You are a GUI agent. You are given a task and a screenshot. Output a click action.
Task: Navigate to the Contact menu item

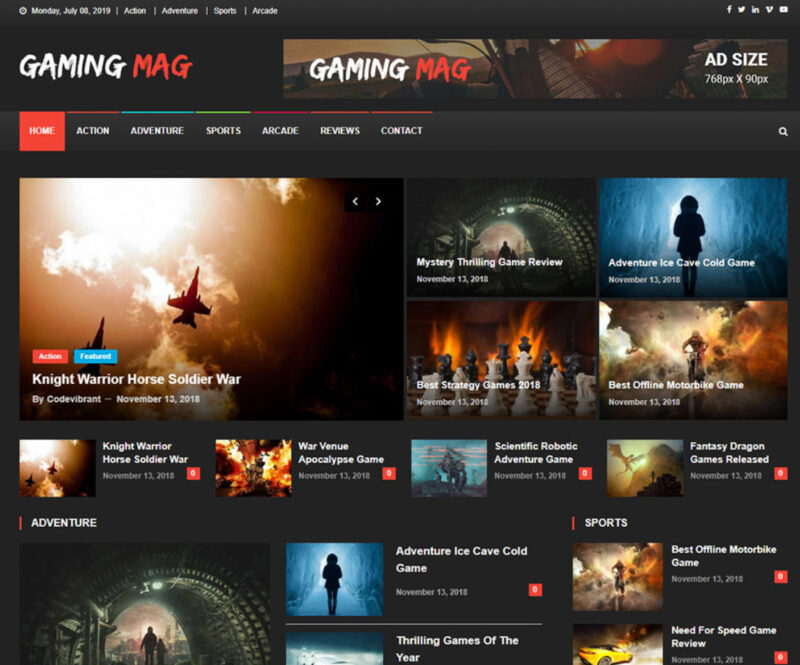(x=401, y=131)
